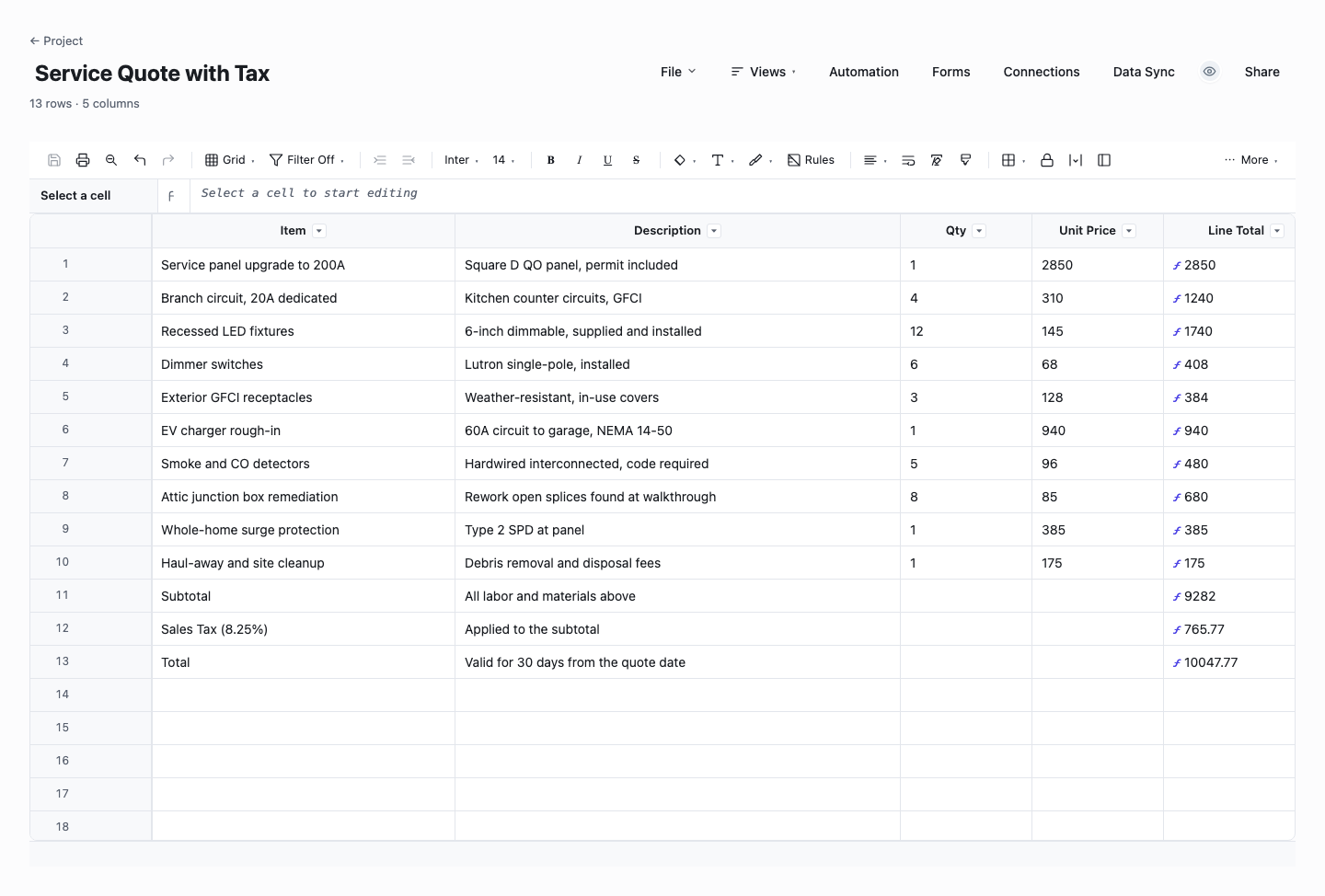Open the text alignment dropdown
The image size is (1325, 896).
pos(875,160)
